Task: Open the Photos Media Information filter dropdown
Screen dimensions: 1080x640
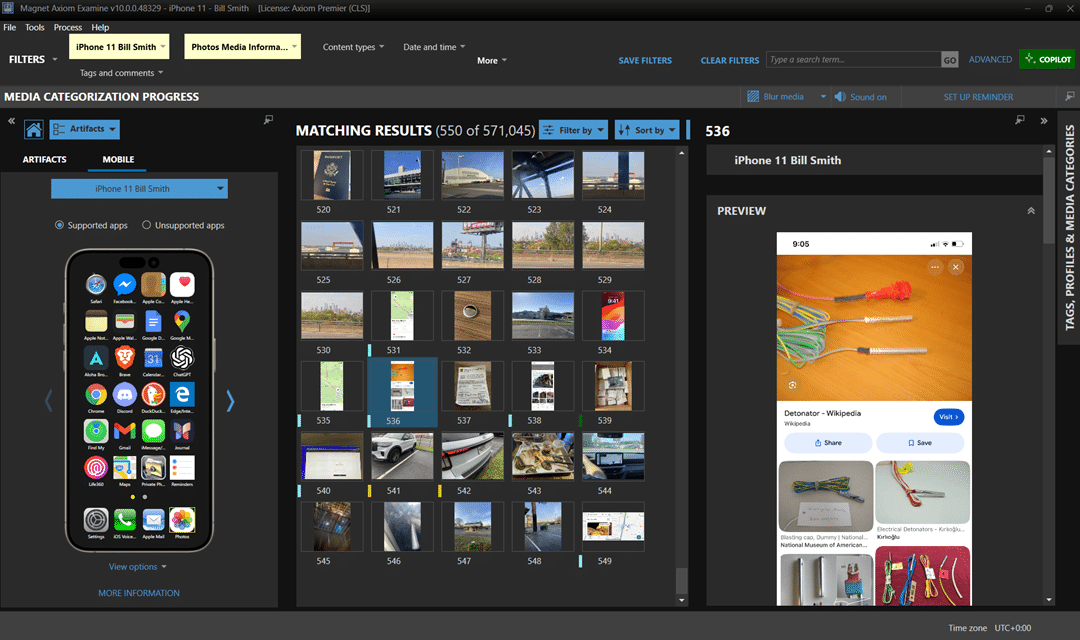Action: pyautogui.click(x=242, y=47)
